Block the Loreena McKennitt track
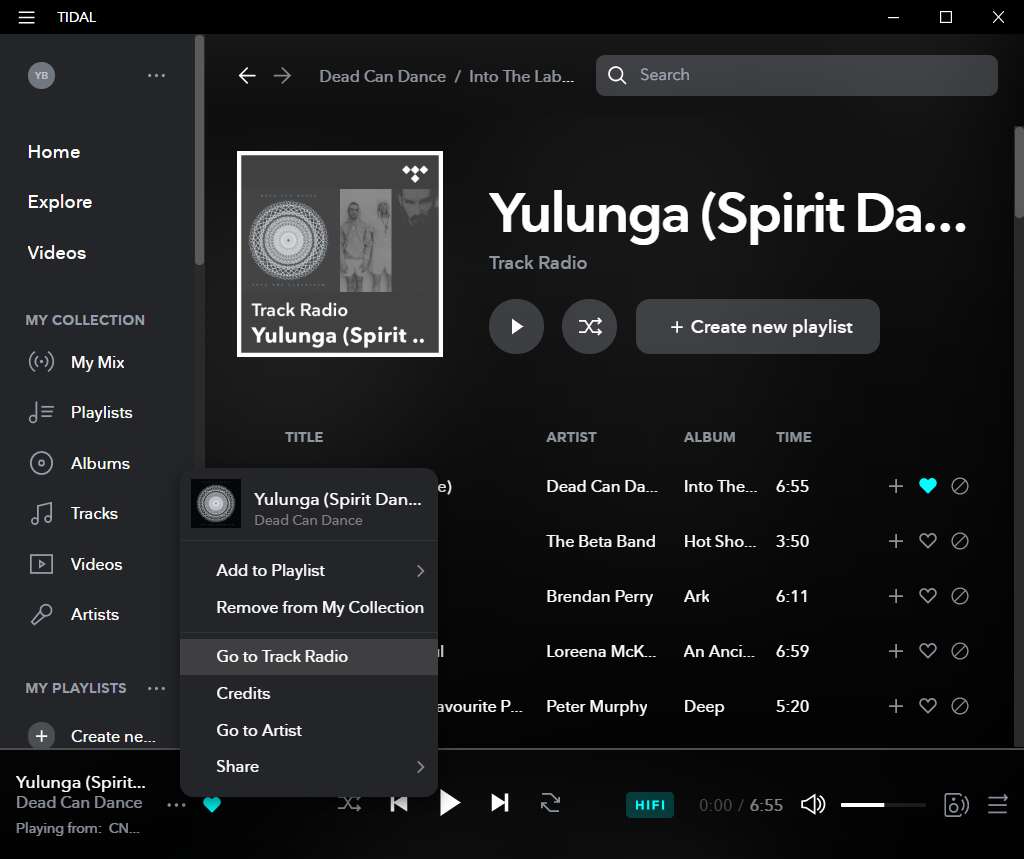Image resolution: width=1024 pixels, height=859 pixels. click(959, 651)
